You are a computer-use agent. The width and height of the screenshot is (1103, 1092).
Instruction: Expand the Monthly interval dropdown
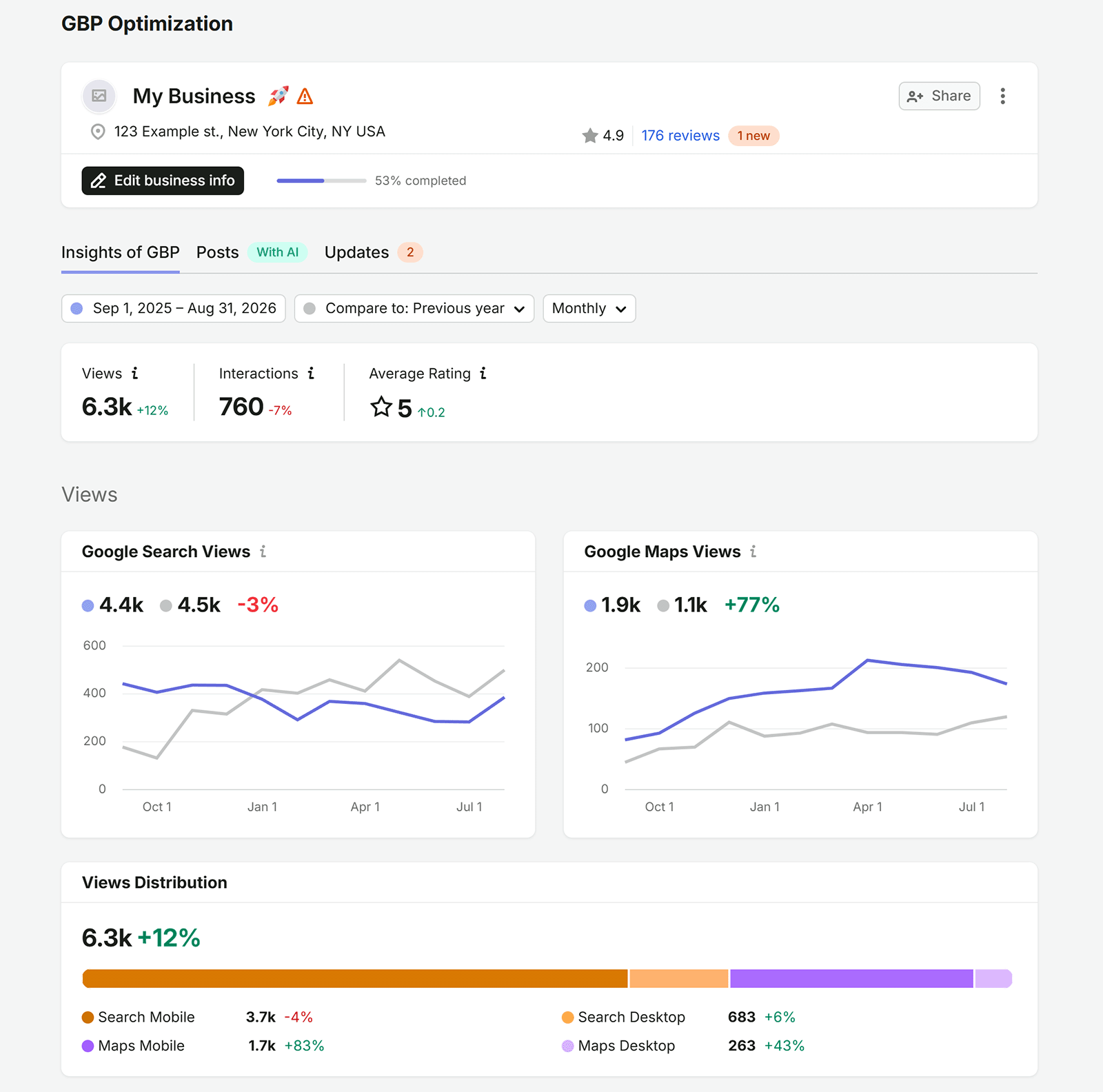589,308
